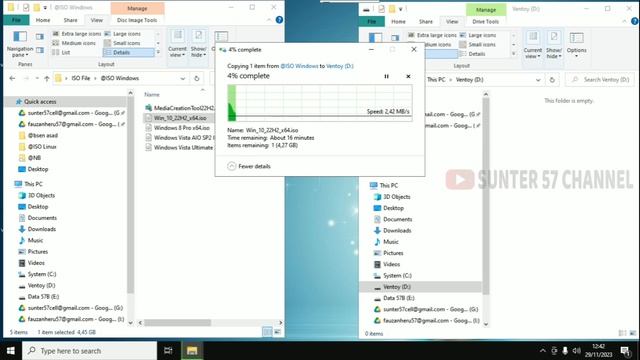
Task: Select Extra large icons layout in left window
Action: pyautogui.click(x=77, y=34)
